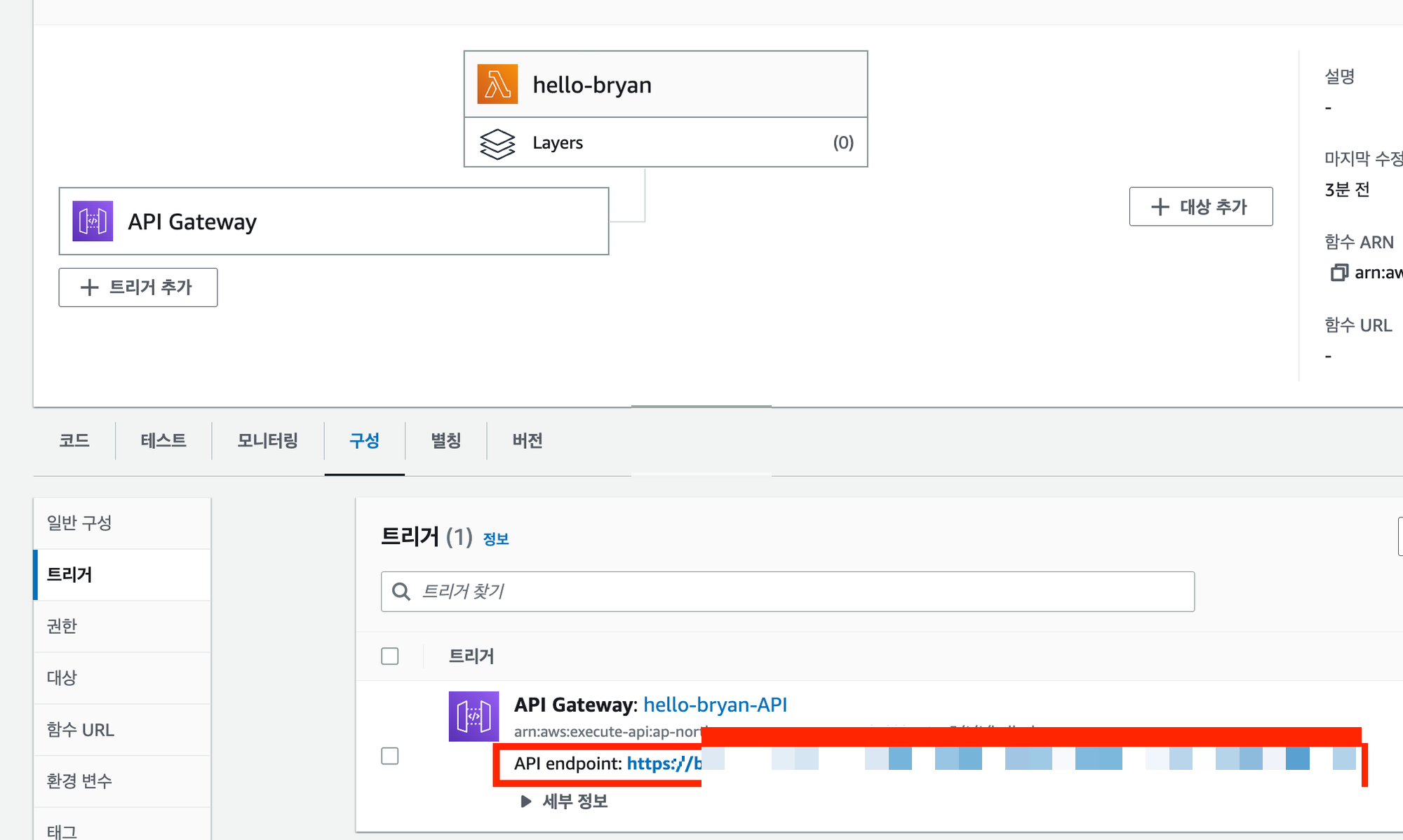Toggle the select-all triggers header checkbox
1403x840 pixels.
390,656
